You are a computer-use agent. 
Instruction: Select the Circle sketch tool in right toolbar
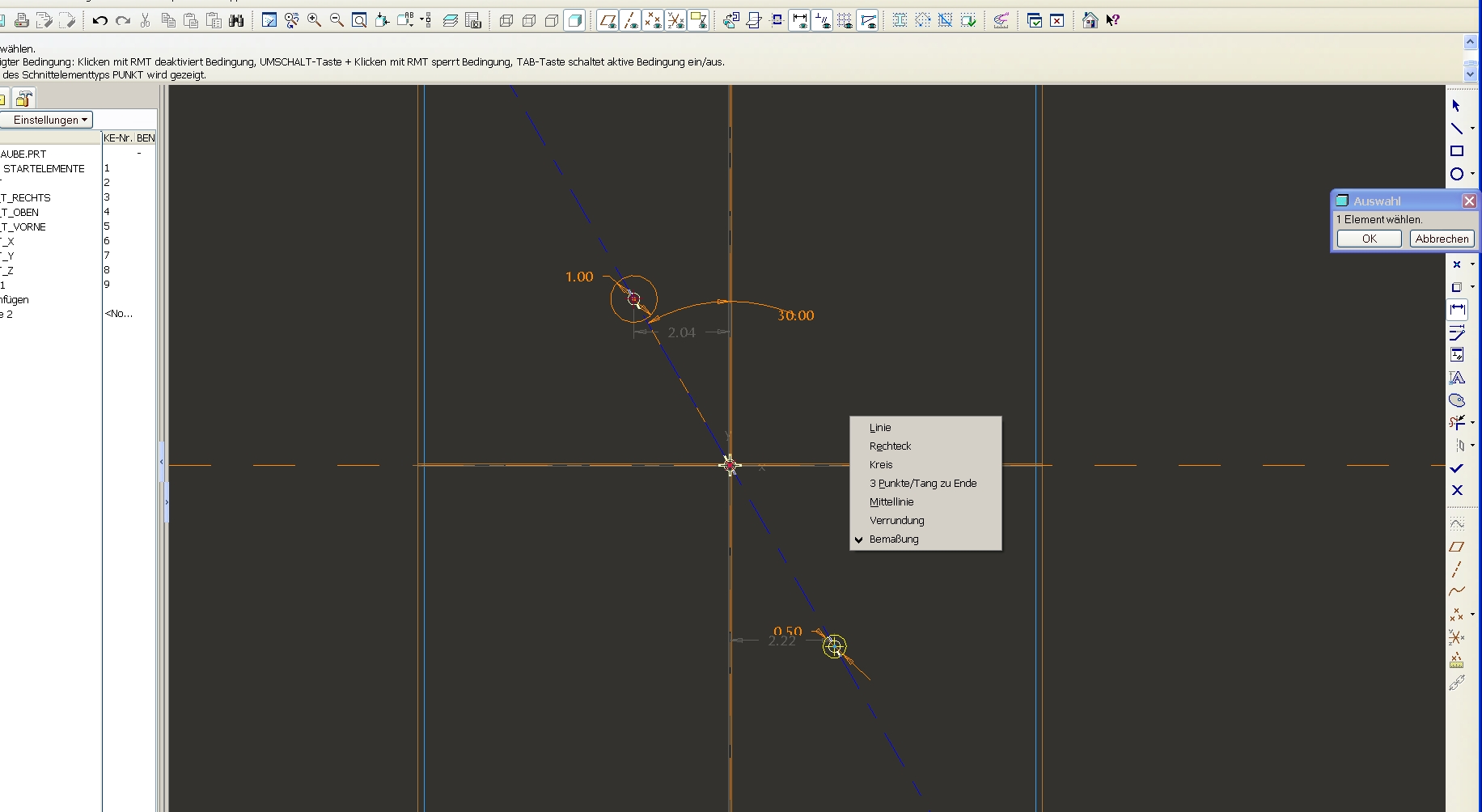[x=1456, y=174]
